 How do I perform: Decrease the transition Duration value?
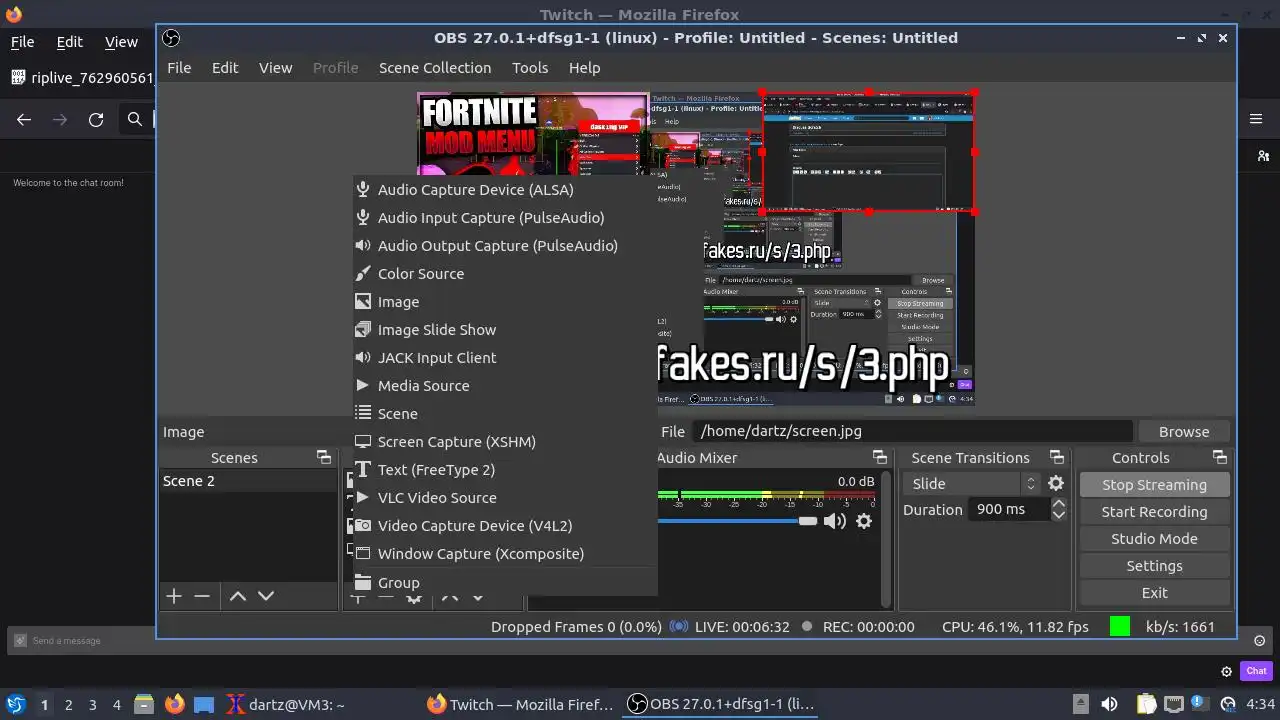pyautogui.click(x=1058, y=515)
